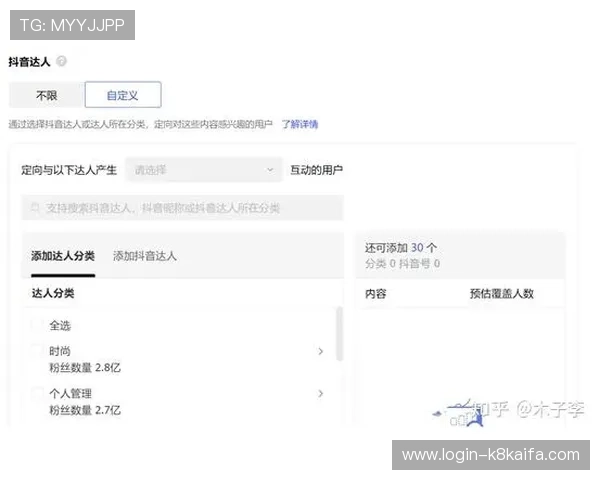The height and width of the screenshot is (480, 600).
Task: Click the 还可添加 30 个 text
Action: (401, 248)
